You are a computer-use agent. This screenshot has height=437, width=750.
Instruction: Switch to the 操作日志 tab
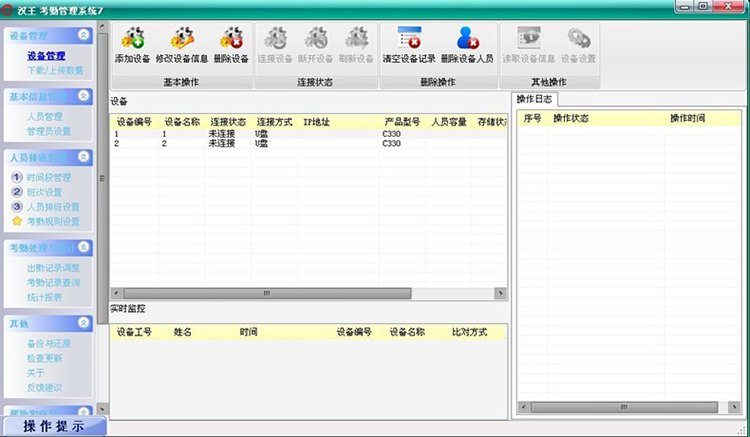(x=534, y=99)
